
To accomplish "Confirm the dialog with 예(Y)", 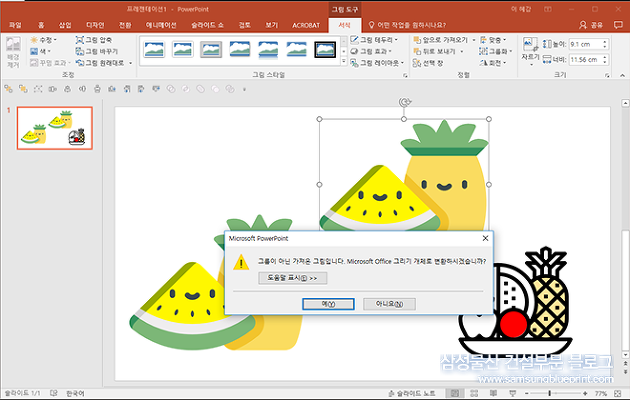I will (x=328, y=304).
